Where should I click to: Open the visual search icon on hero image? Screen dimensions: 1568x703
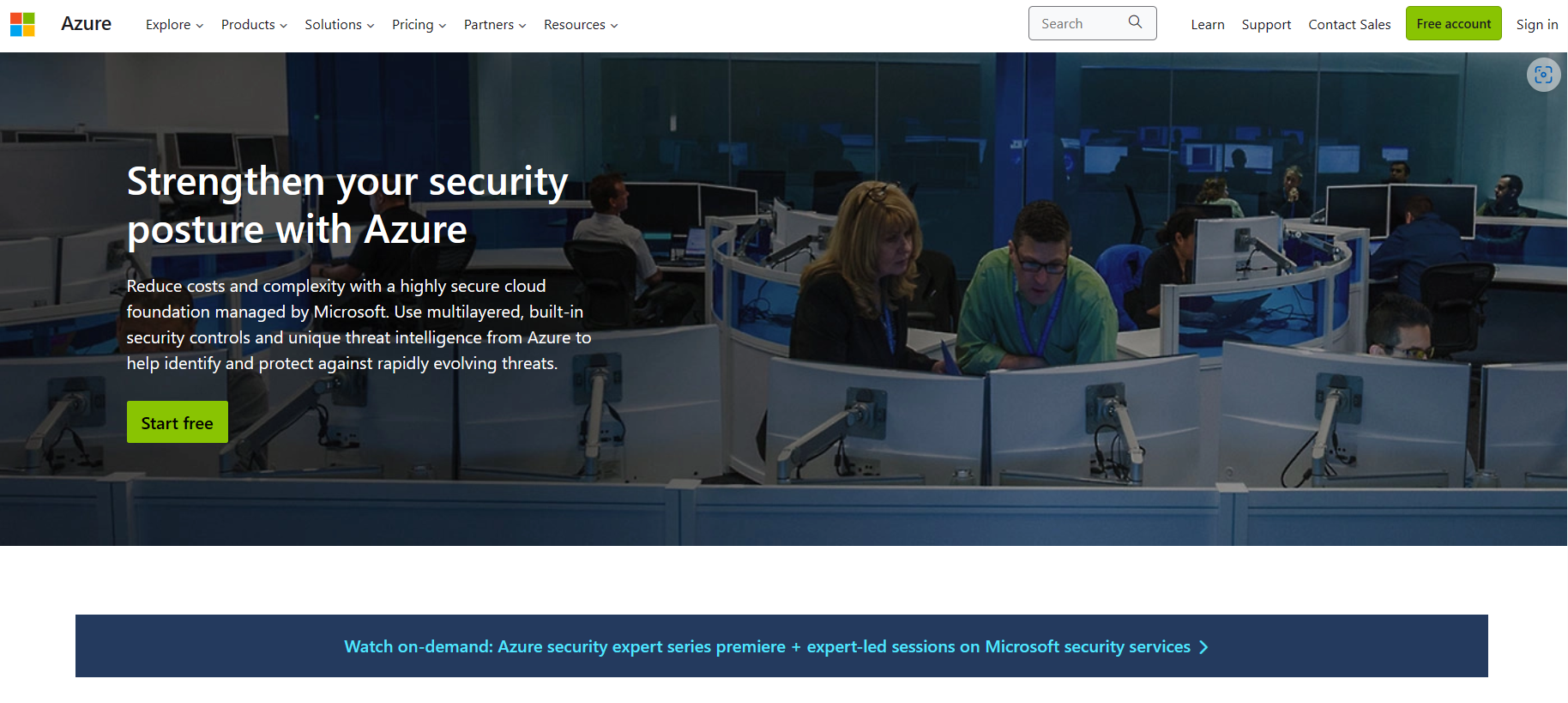point(1543,75)
